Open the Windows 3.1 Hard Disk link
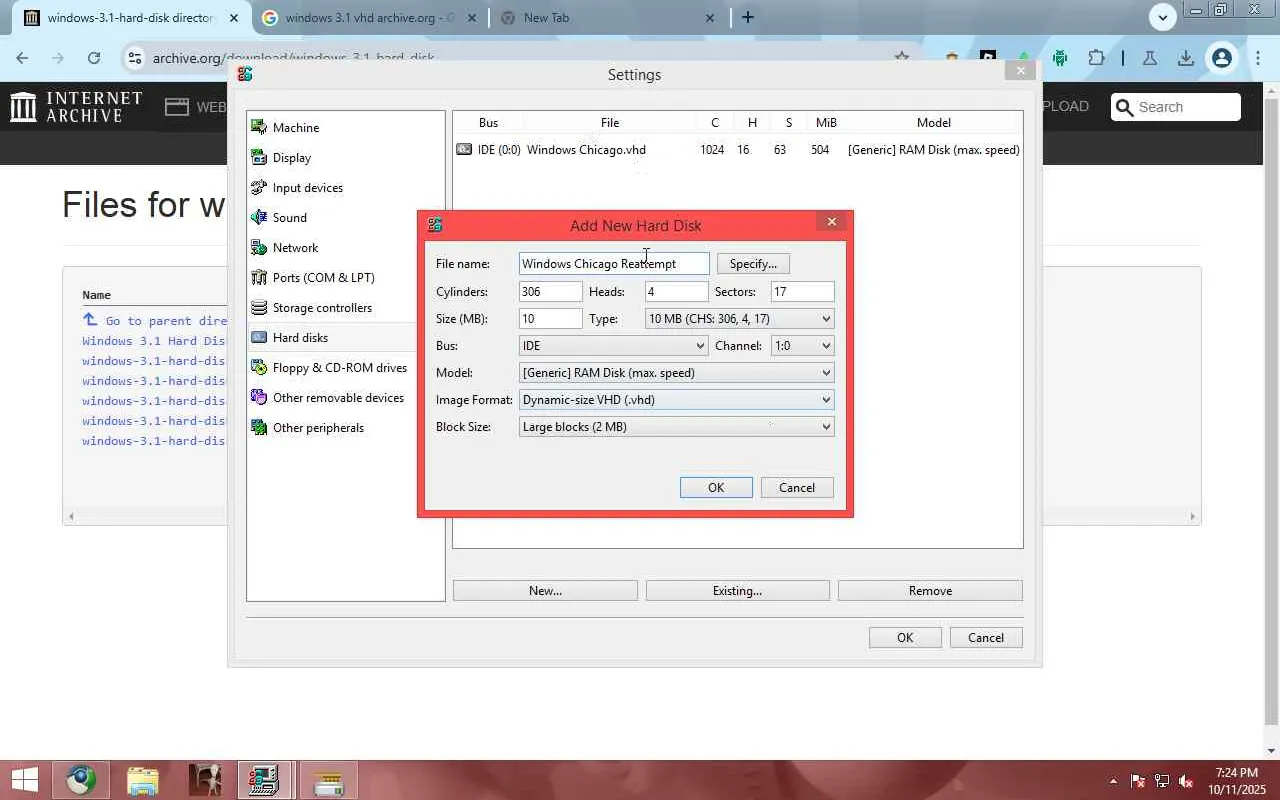Image resolution: width=1280 pixels, height=800 pixels. 155,340
